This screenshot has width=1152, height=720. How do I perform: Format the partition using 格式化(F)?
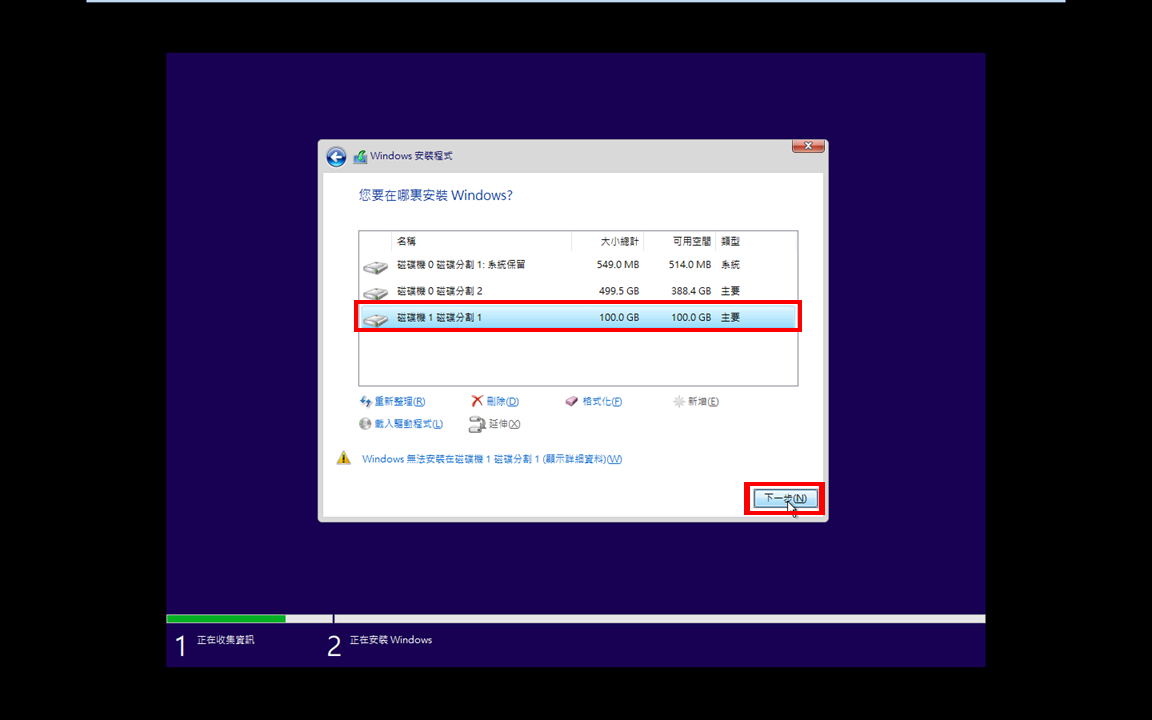(x=602, y=402)
